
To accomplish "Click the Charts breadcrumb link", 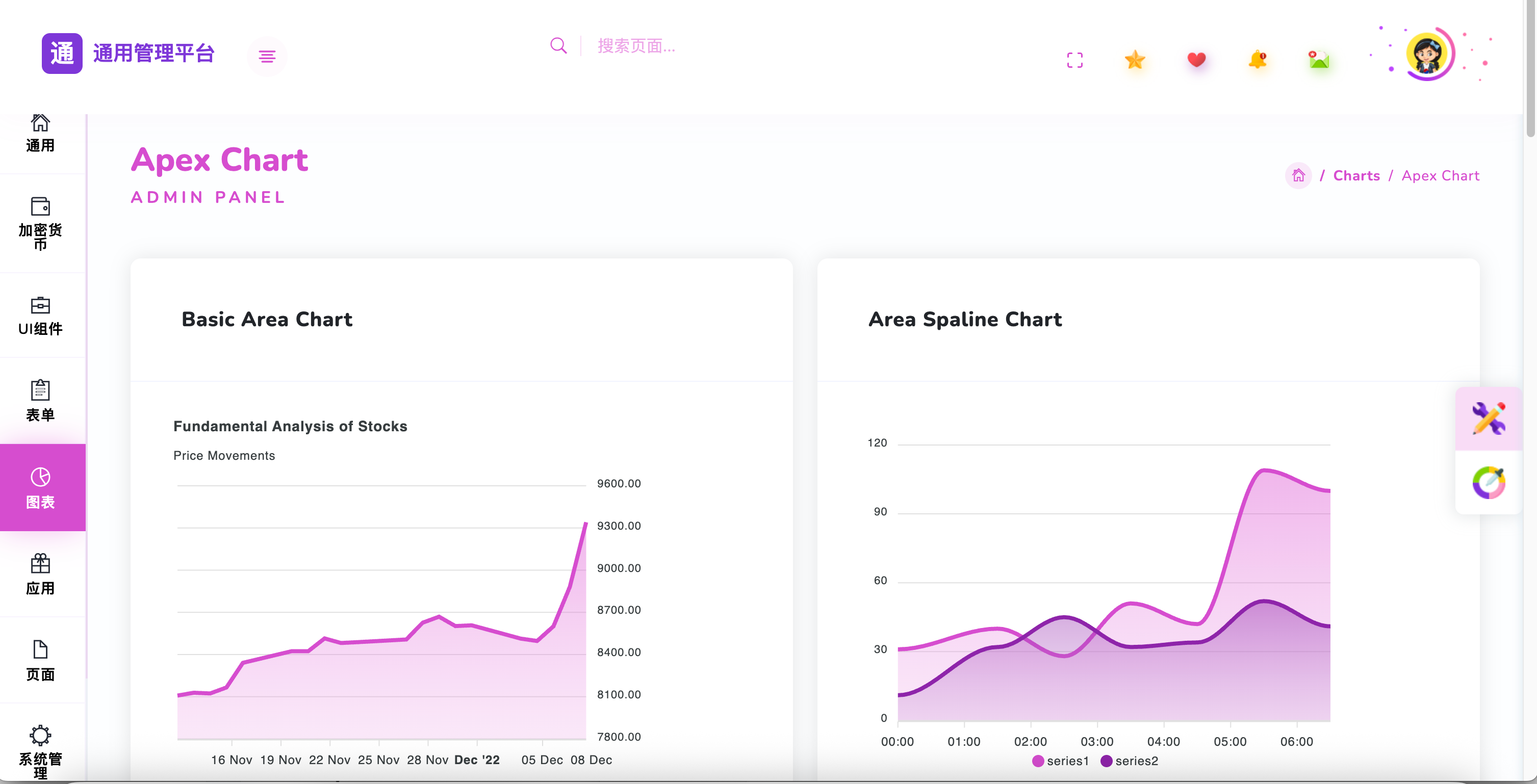I will point(1356,175).
